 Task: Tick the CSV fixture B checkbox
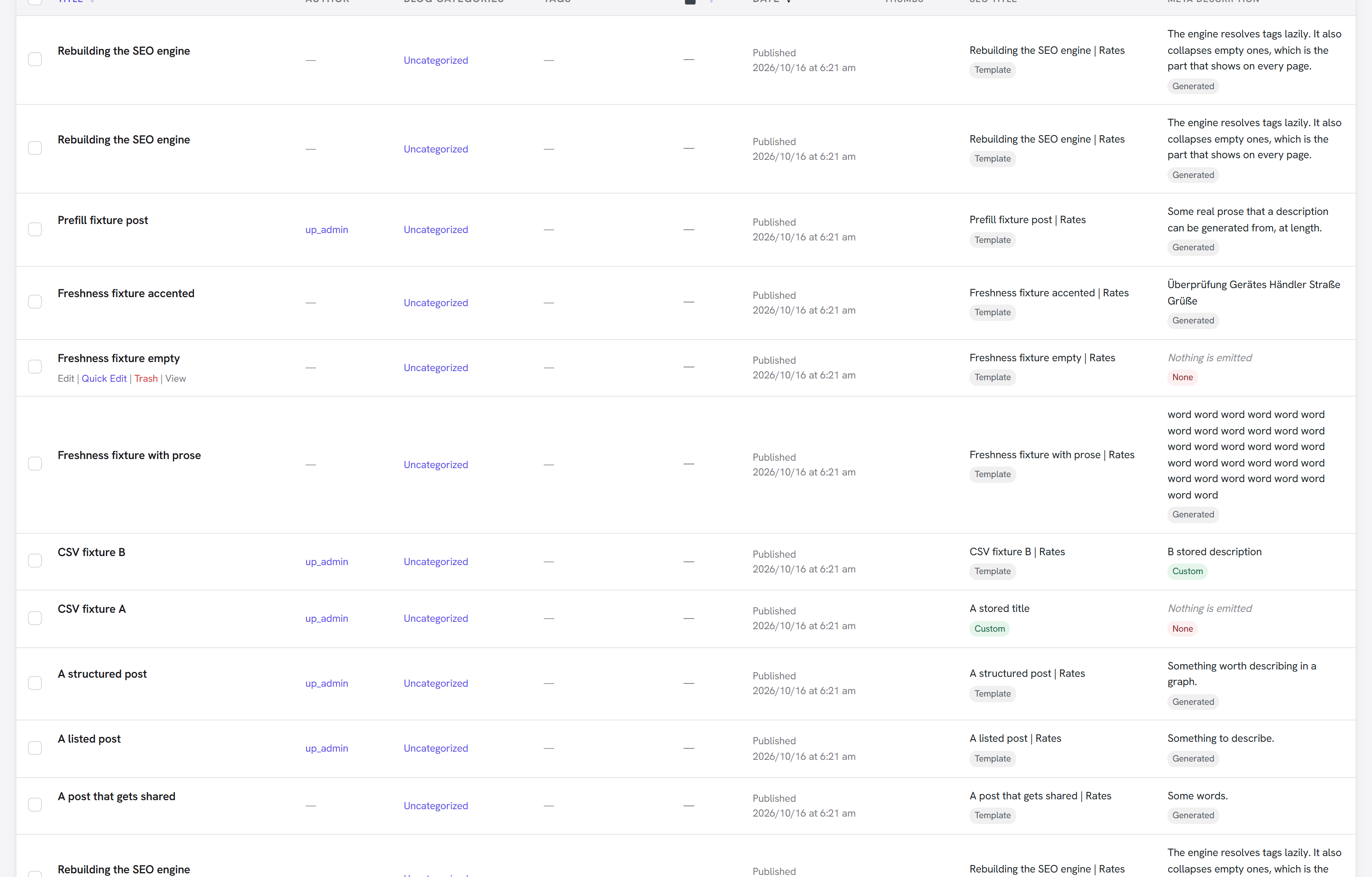click(35, 561)
